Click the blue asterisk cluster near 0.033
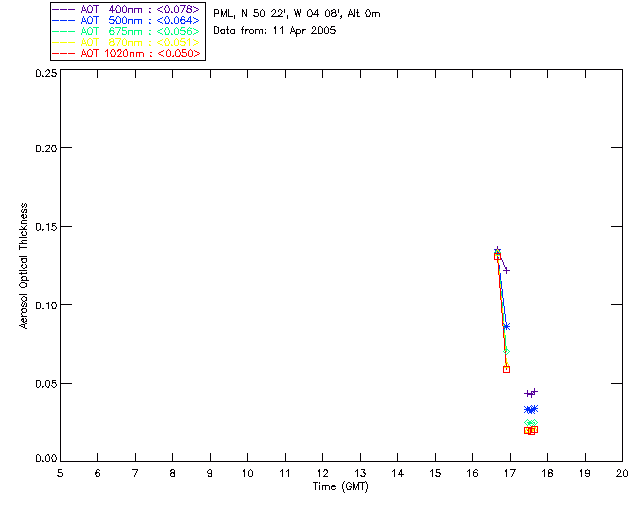 [x=531, y=409]
